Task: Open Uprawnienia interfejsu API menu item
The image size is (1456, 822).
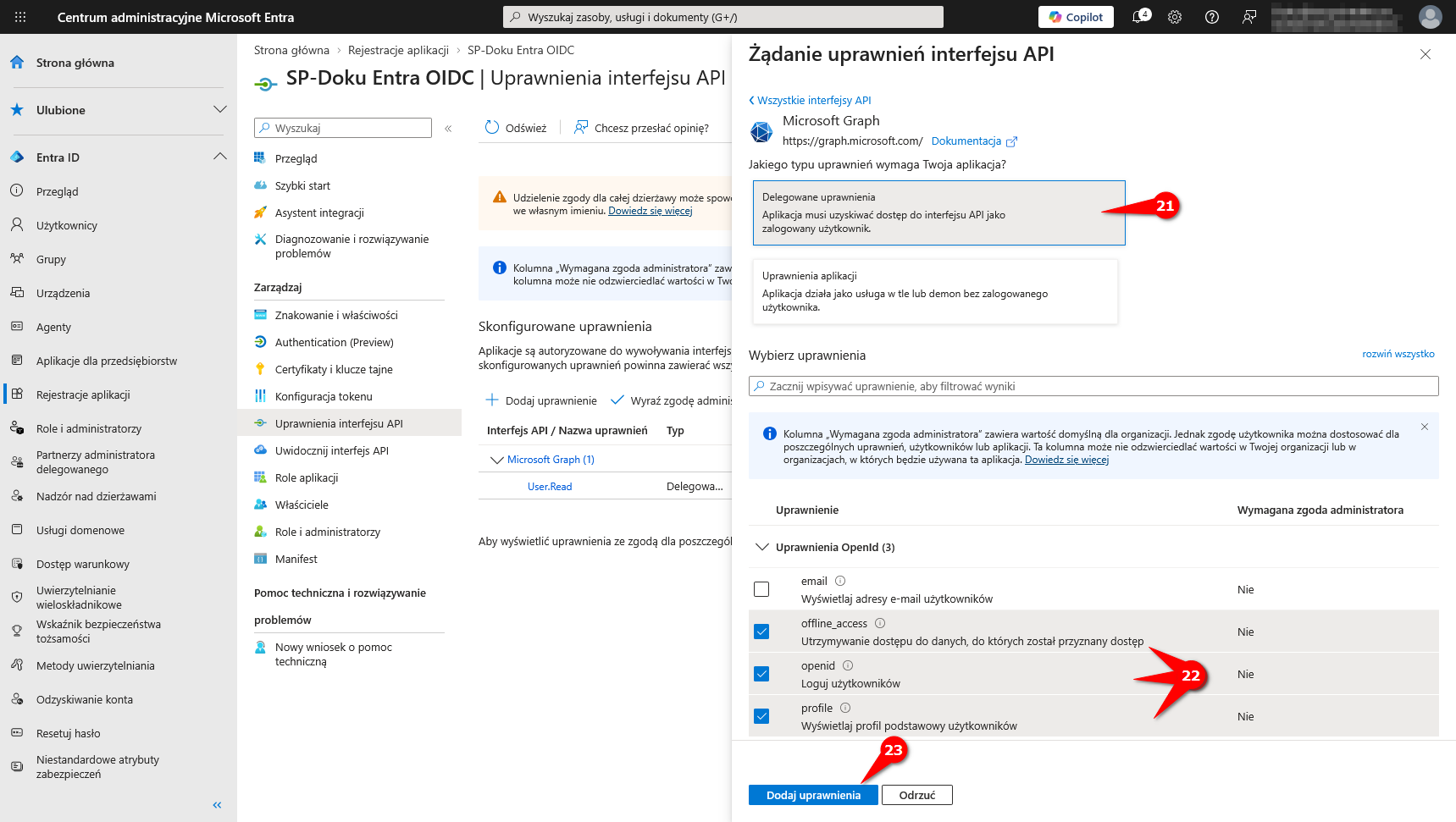Action: tap(349, 423)
